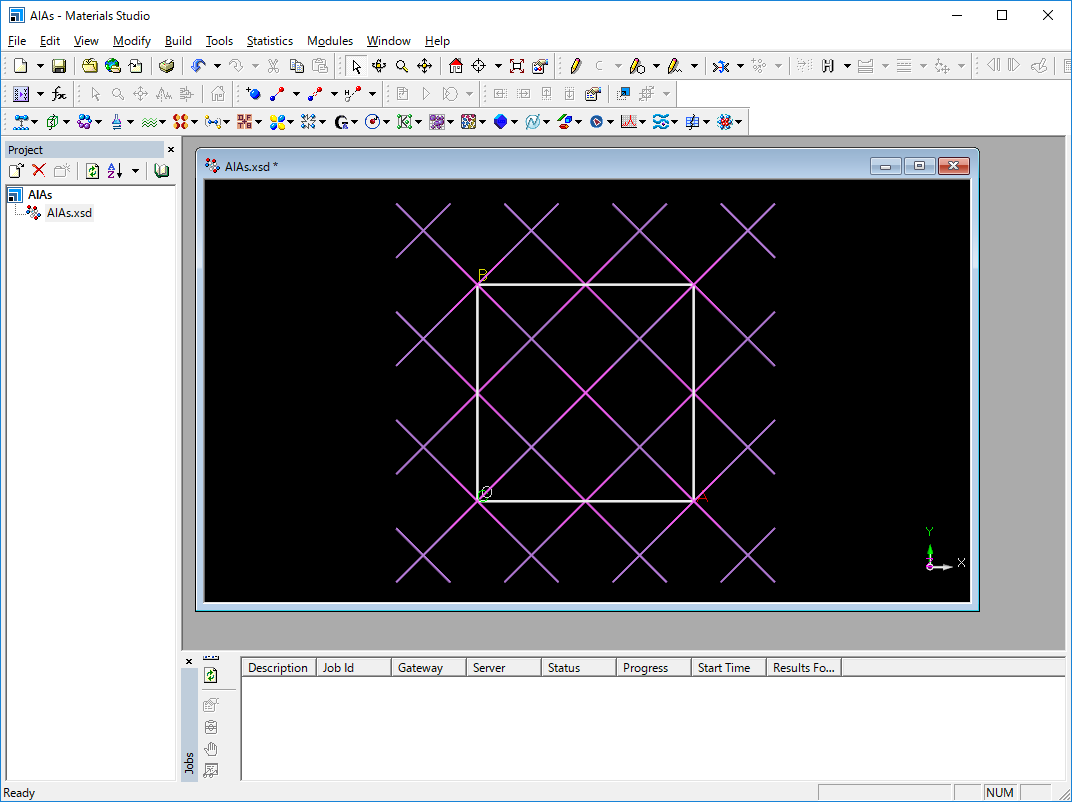Select the Sketch Atom pencil tool
The height and width of the screenshot is (802, 1072).
click(575, 66)
